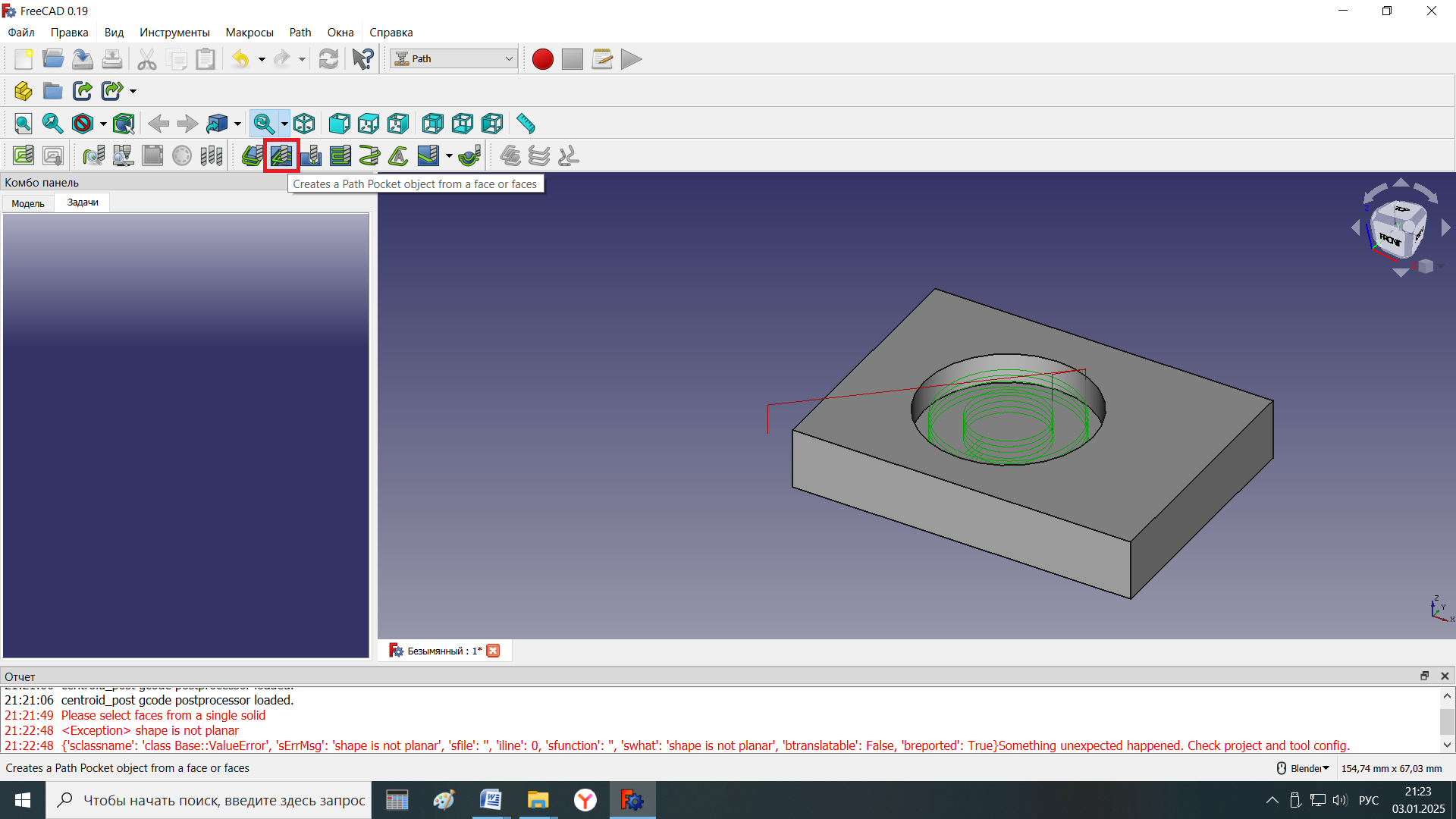The image size is (1456, 819).
Task: Select the Measure distance ruler tool
Action: (526, 124)
